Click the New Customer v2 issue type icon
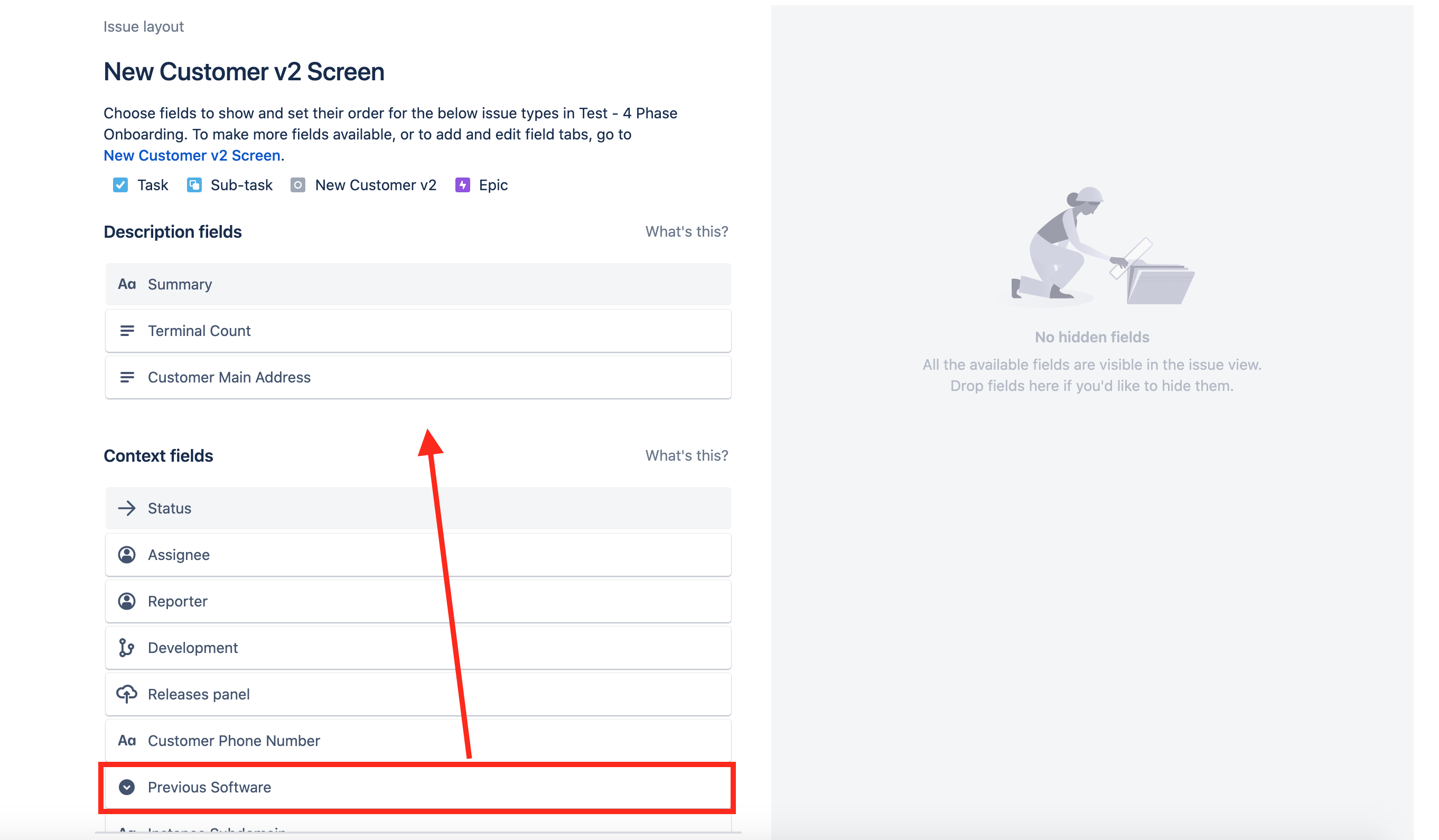This screenshot has height=840, width=1439. pyautogui.click(x=297, y=185)
